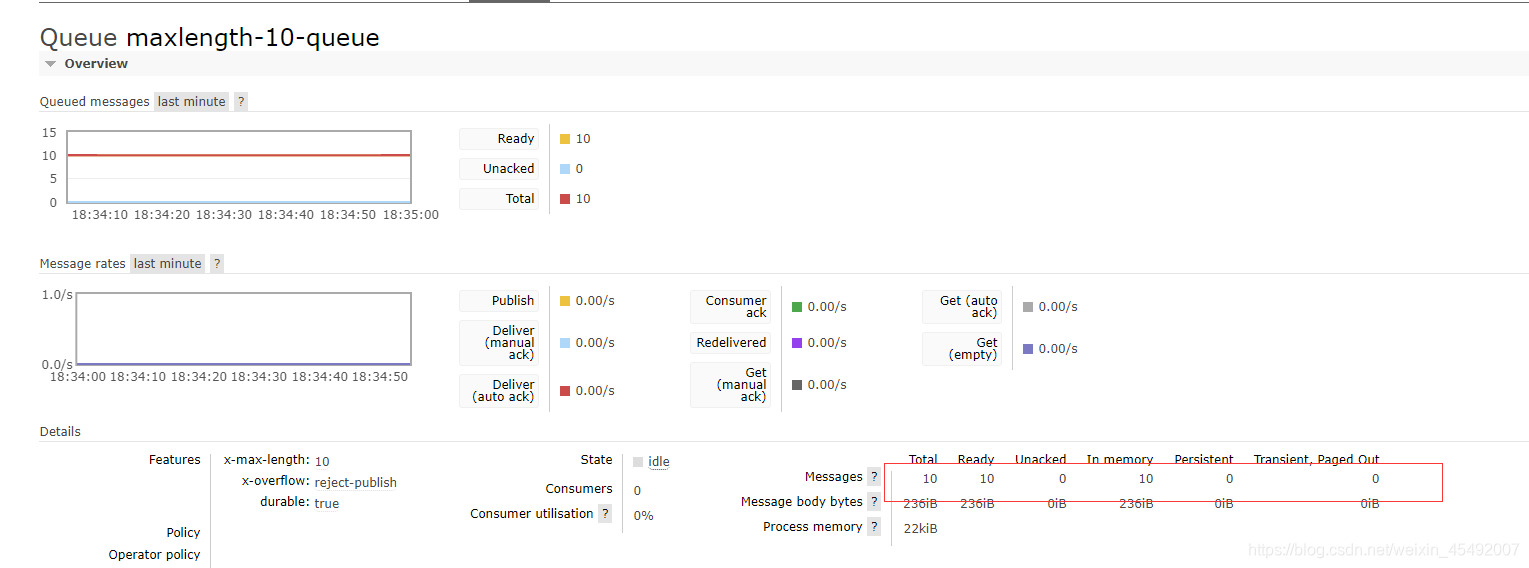Click yellow swatch beside Publish rate

(565, 301)
